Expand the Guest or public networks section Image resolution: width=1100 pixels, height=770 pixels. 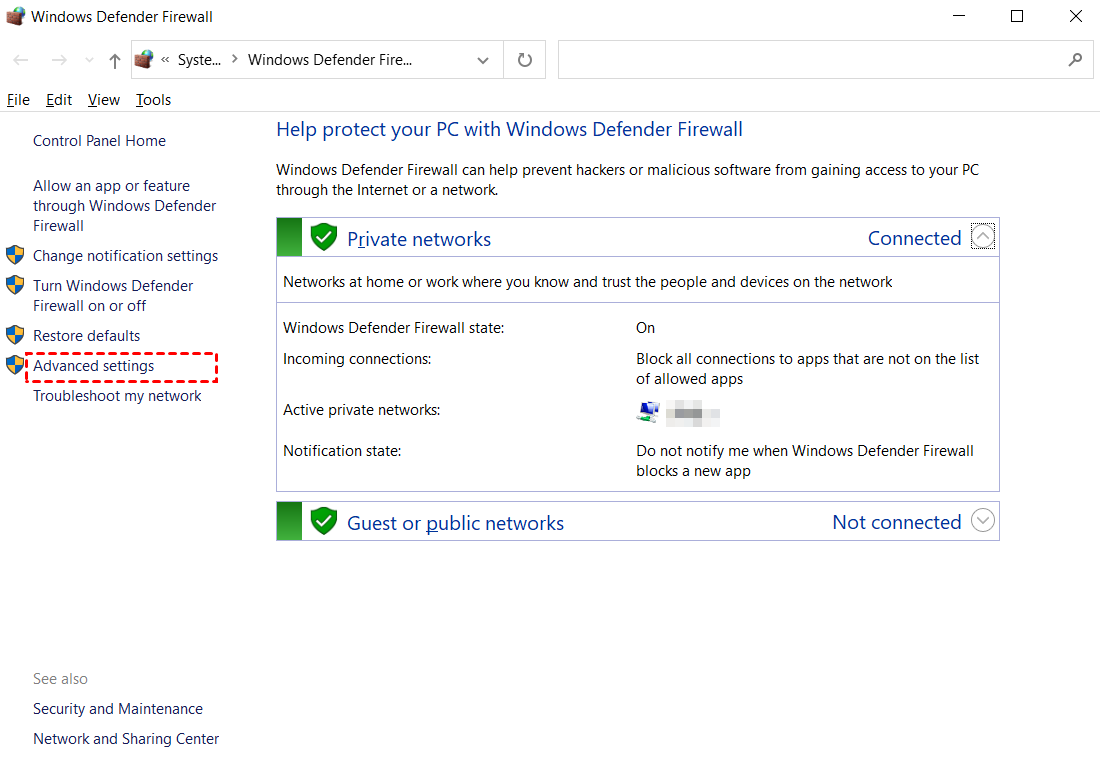[983, 521]
